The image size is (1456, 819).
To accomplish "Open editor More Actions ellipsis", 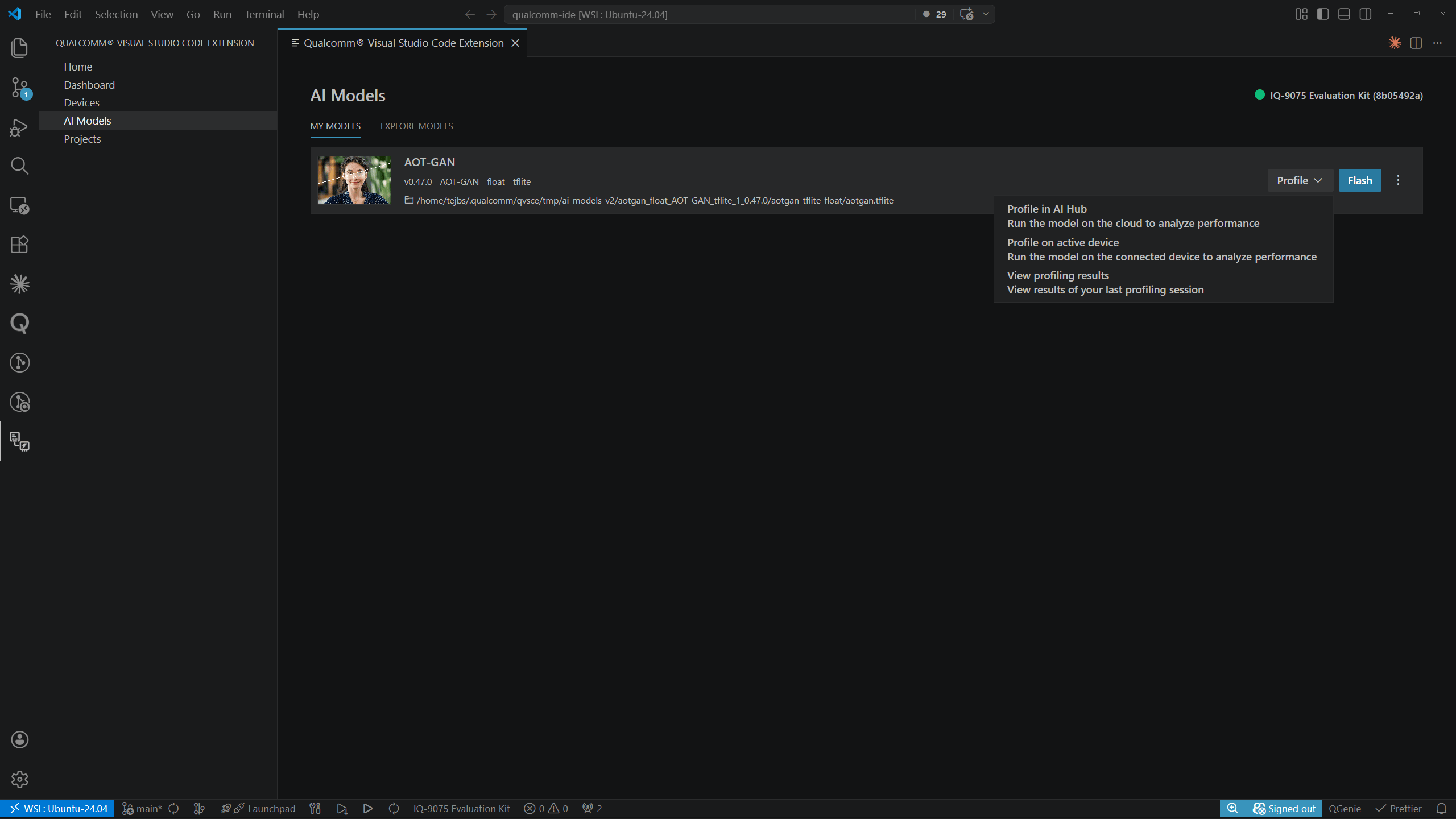I will [1437, 43].
